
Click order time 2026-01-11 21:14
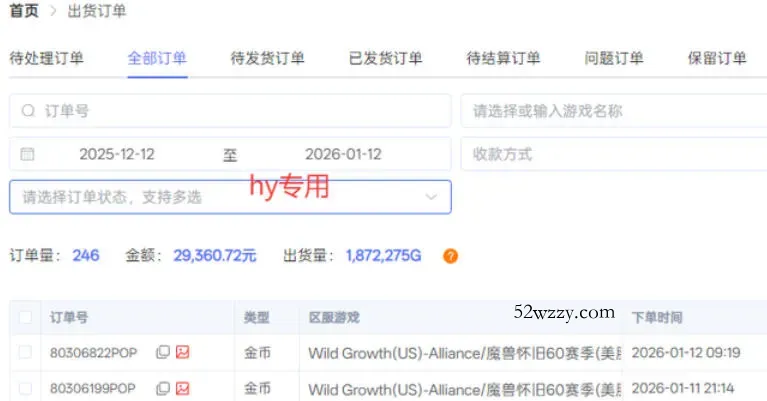click(x=683, y=388)
